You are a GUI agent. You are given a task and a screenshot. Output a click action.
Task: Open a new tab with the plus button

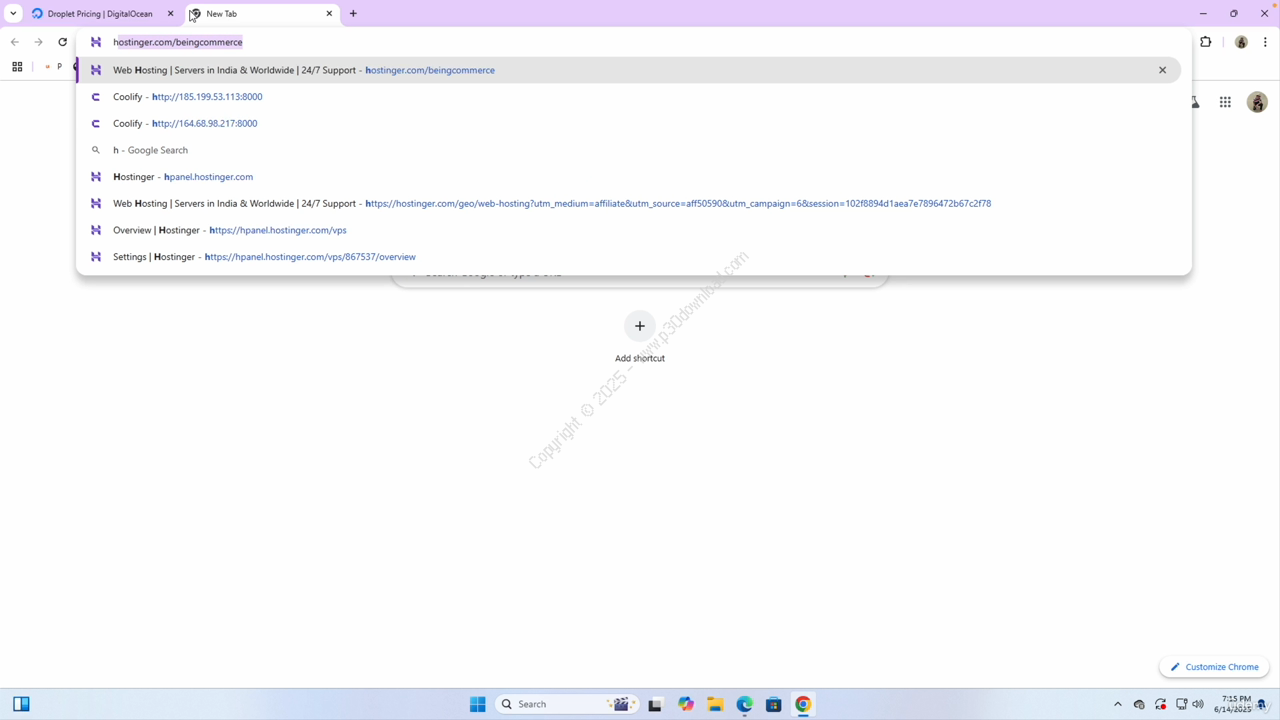[x=353, y=14]
